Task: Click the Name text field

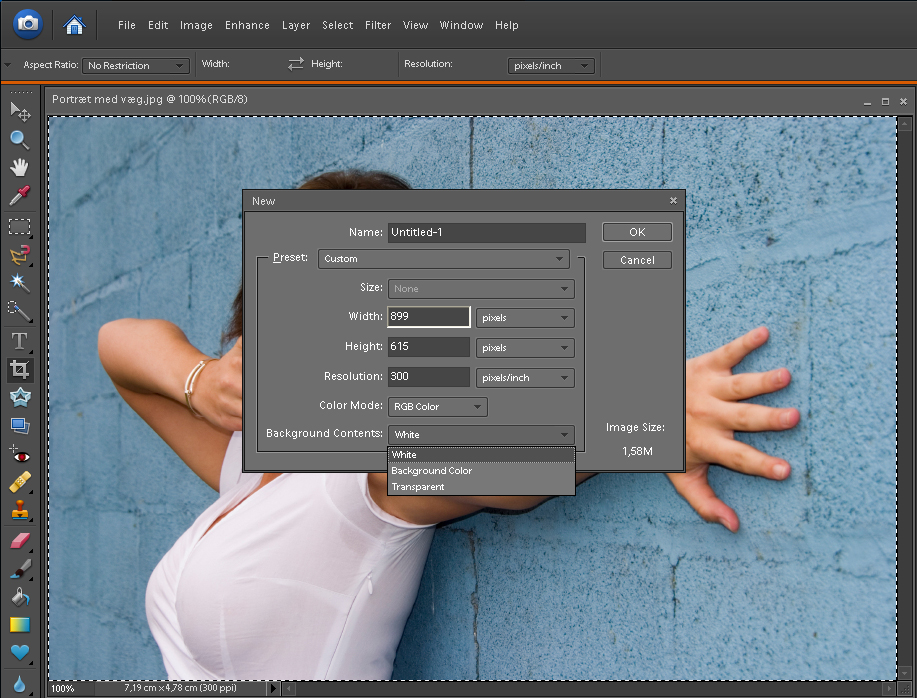Action: point(486,233)
